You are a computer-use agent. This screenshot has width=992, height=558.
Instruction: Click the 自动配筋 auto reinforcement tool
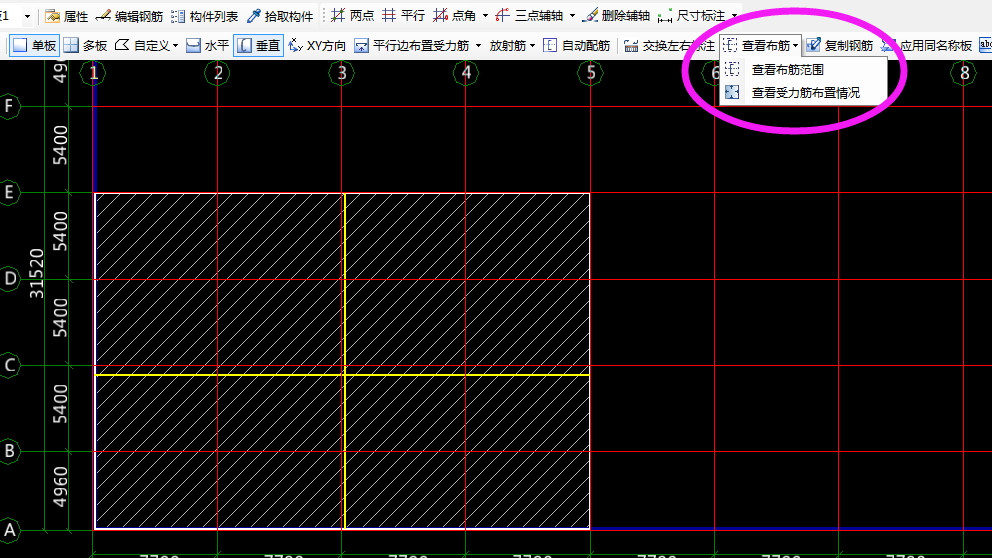576,46
